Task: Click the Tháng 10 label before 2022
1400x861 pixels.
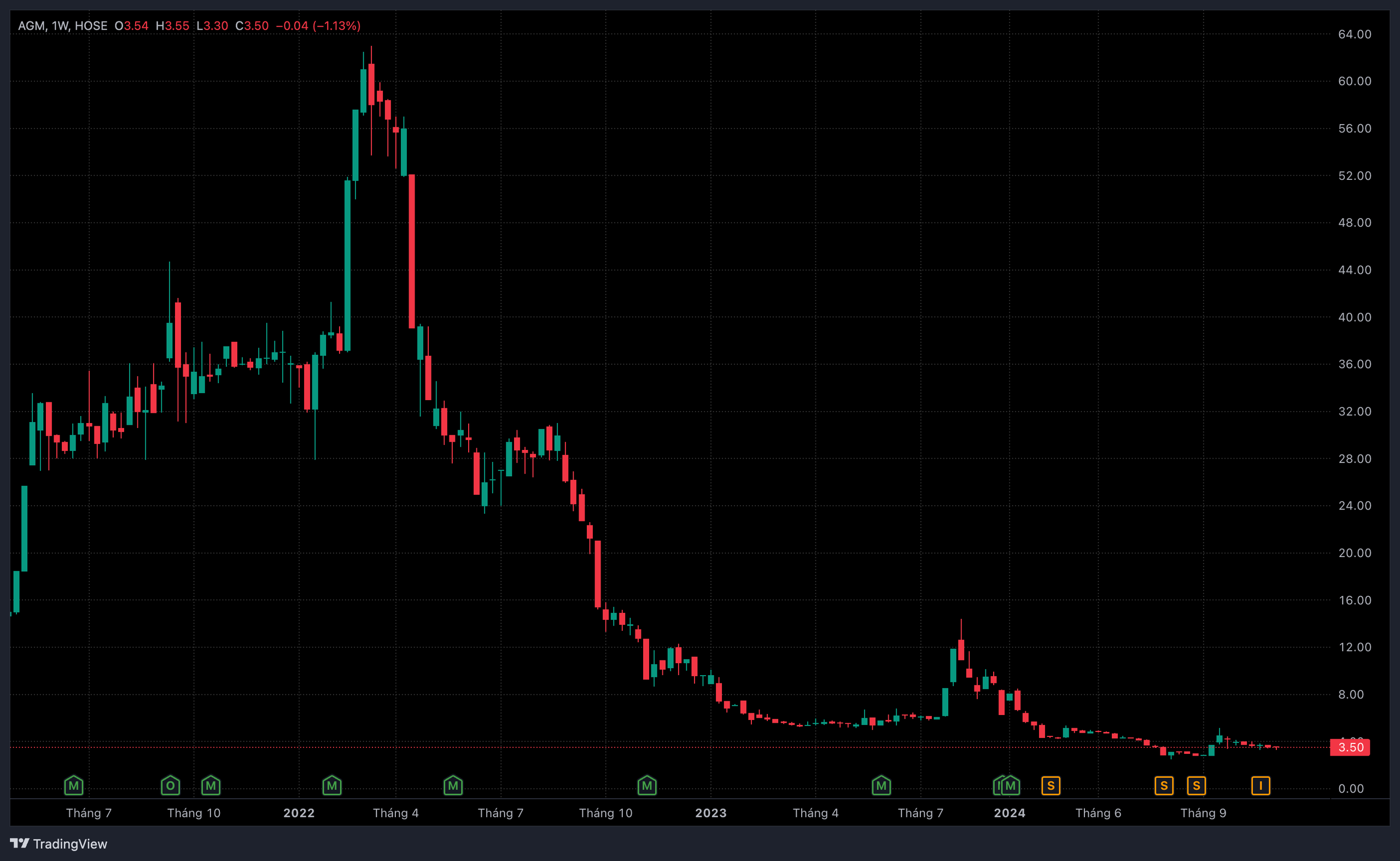Action: 194,812
